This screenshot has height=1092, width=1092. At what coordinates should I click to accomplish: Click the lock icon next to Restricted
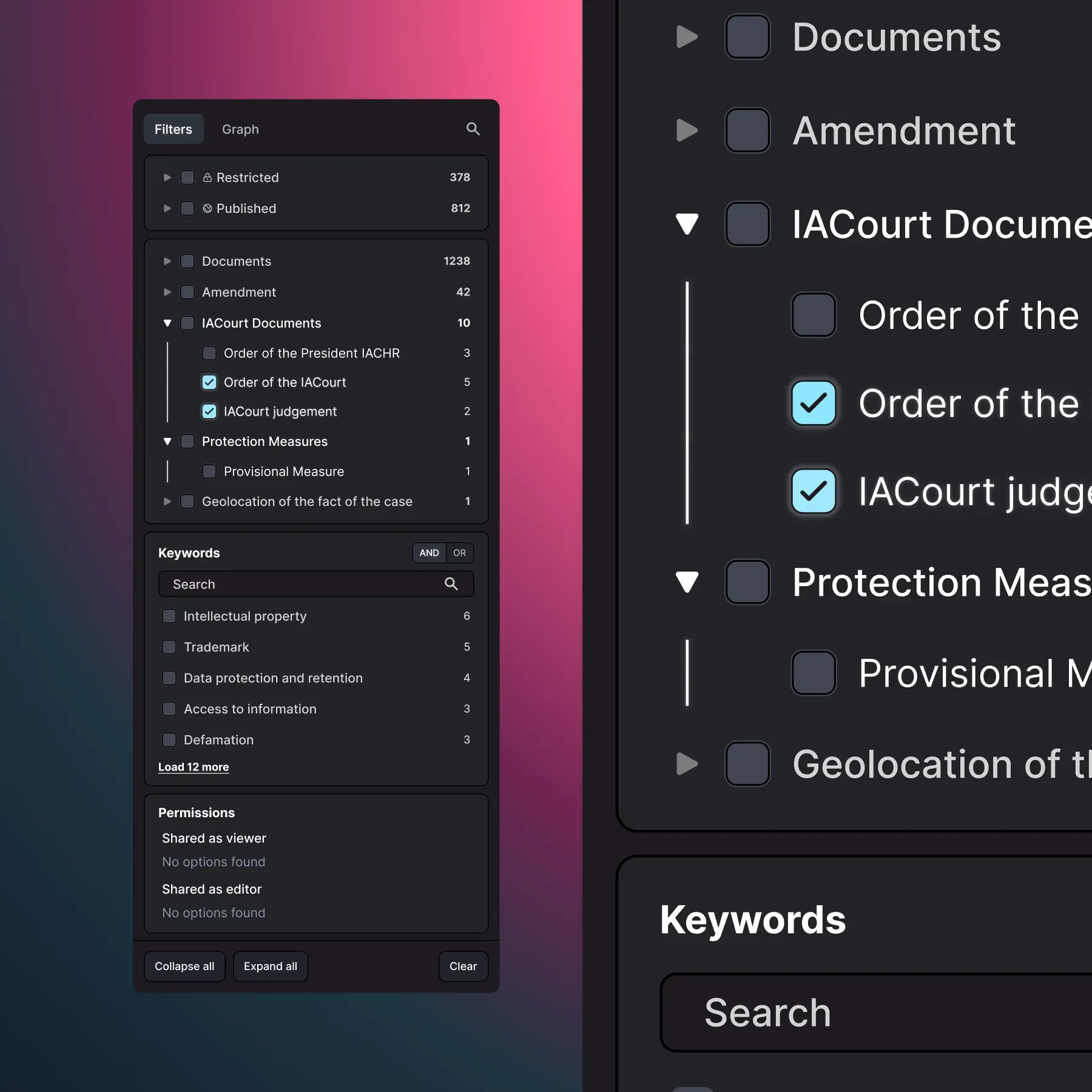coord(208,177)
